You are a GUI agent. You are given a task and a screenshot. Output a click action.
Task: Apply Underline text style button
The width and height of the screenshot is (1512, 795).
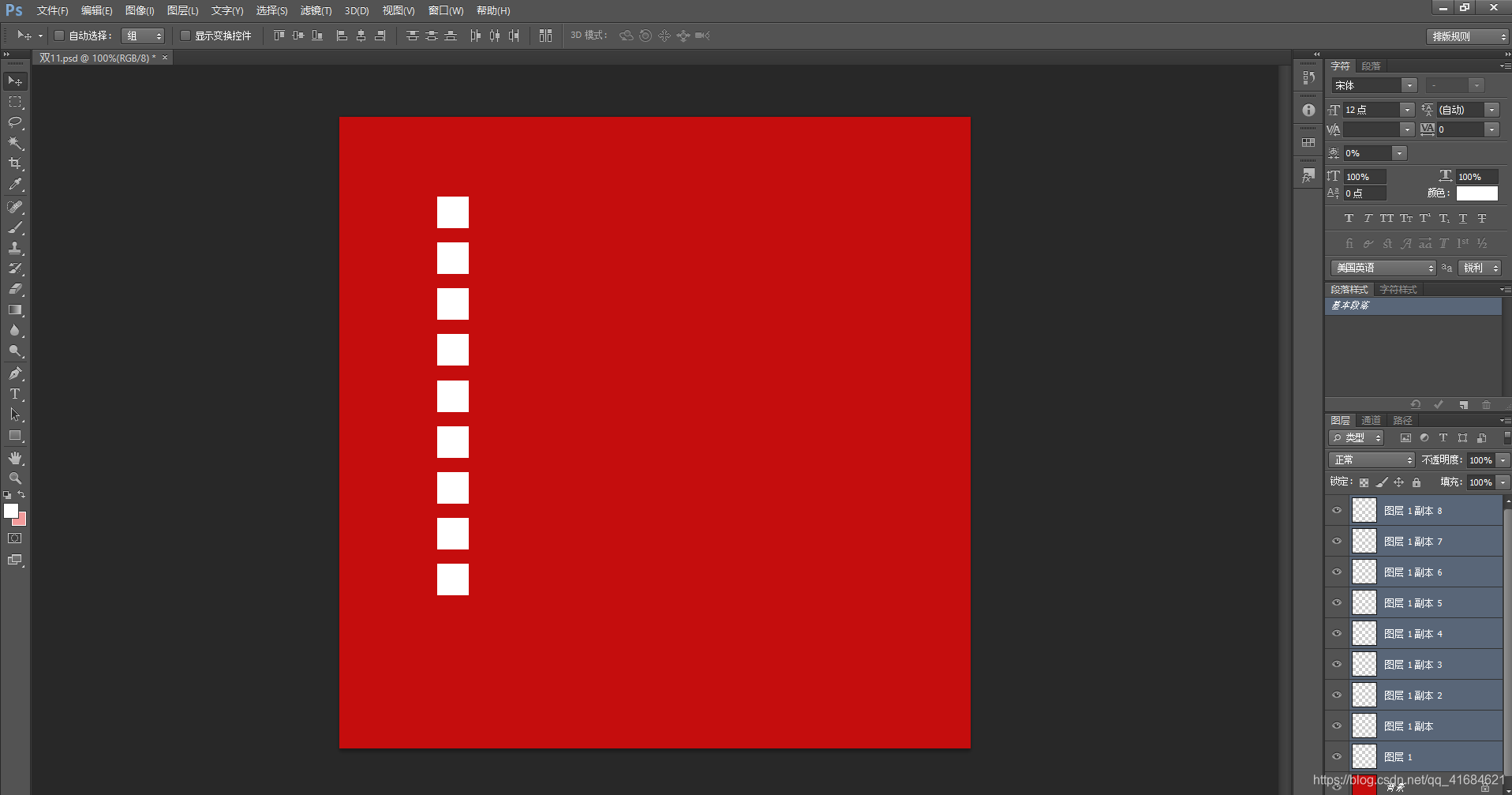coord(1463,219)
